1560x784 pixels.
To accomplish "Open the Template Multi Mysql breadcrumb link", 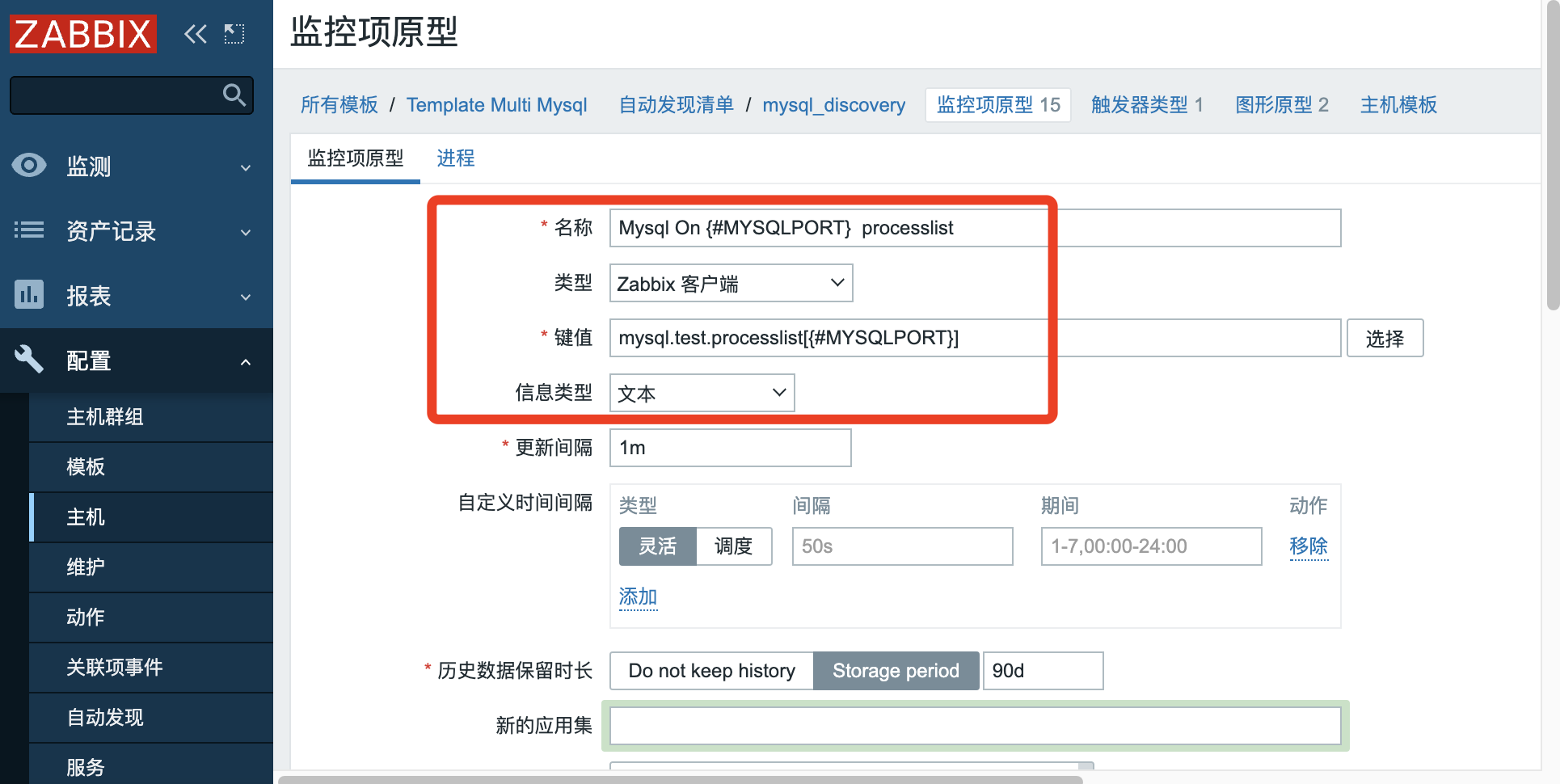I will click(x=496, y=104).
